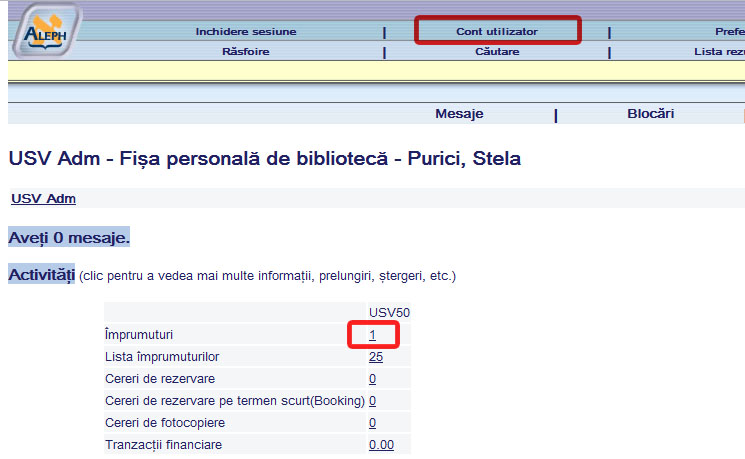Open Tranzacții financiare 0.00 link
This screenshot has height=459, width=745.
(x=380, y=445)
